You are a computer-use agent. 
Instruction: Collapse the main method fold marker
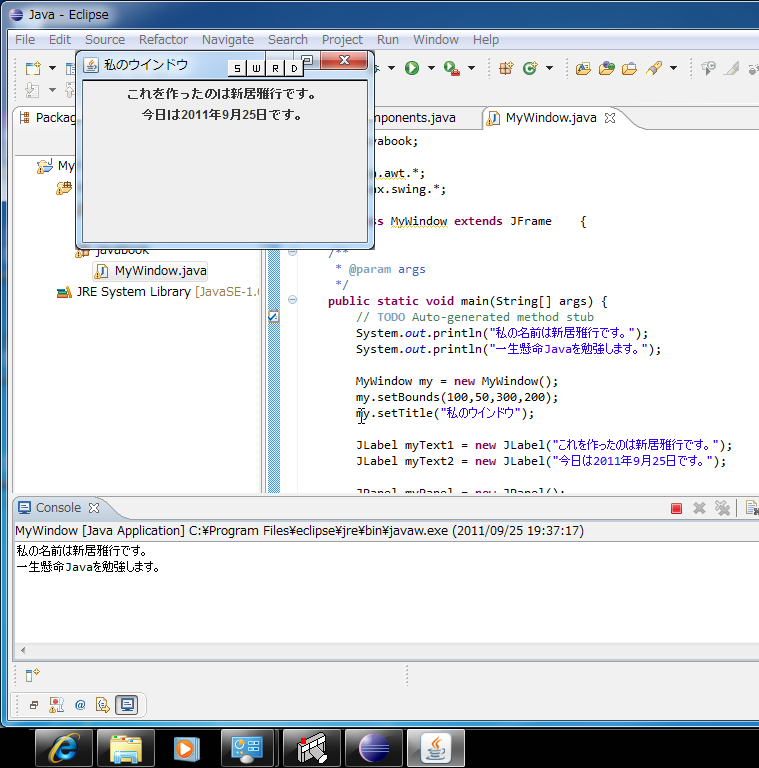click(x=292, y=300)
